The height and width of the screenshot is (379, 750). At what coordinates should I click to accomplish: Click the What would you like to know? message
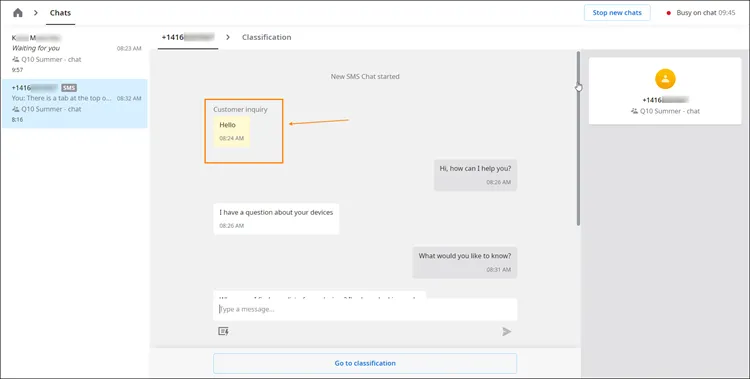[x=465, y=262]
